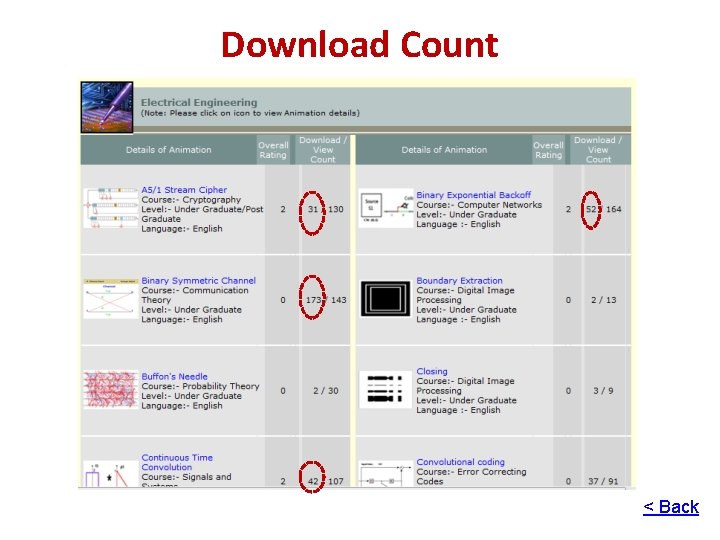This screenshot has width=720, height=540.
Task: Click the left 'Details of Animation' column header
Action: (x=169, y=150)
